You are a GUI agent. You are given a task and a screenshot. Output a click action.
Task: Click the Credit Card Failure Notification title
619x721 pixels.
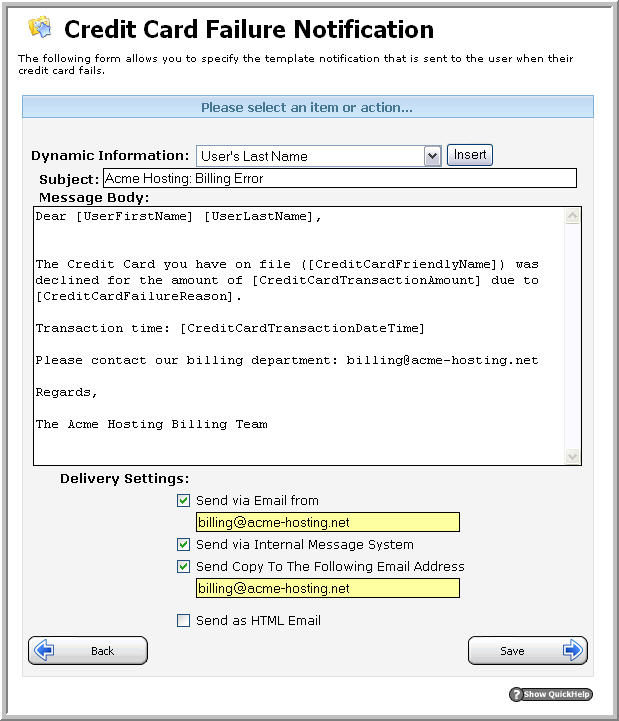pyautogui.click(x=249, y=29)
